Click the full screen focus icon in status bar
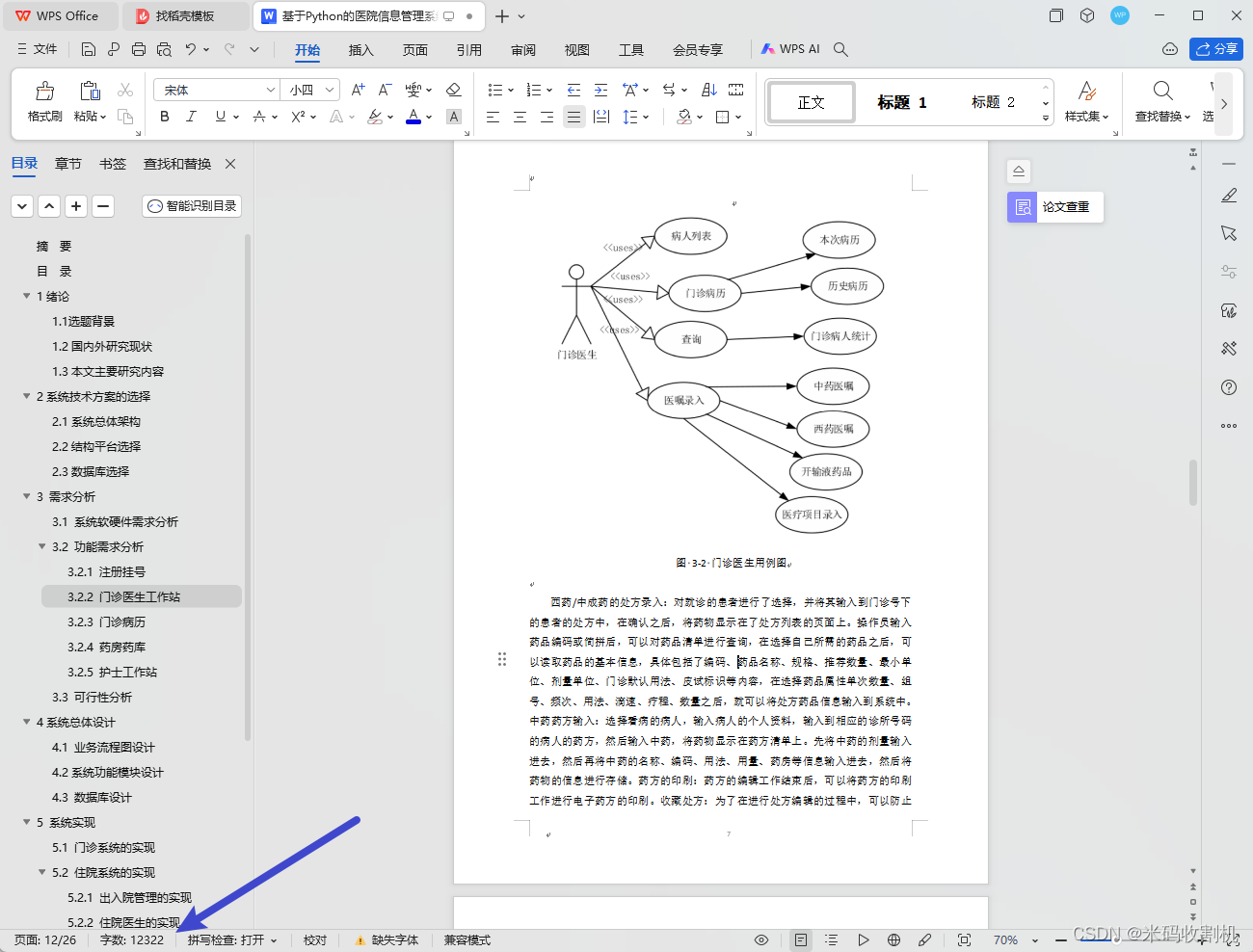Image resolution: width=1253 pixels, height=952 pixels. coord(964,939)
